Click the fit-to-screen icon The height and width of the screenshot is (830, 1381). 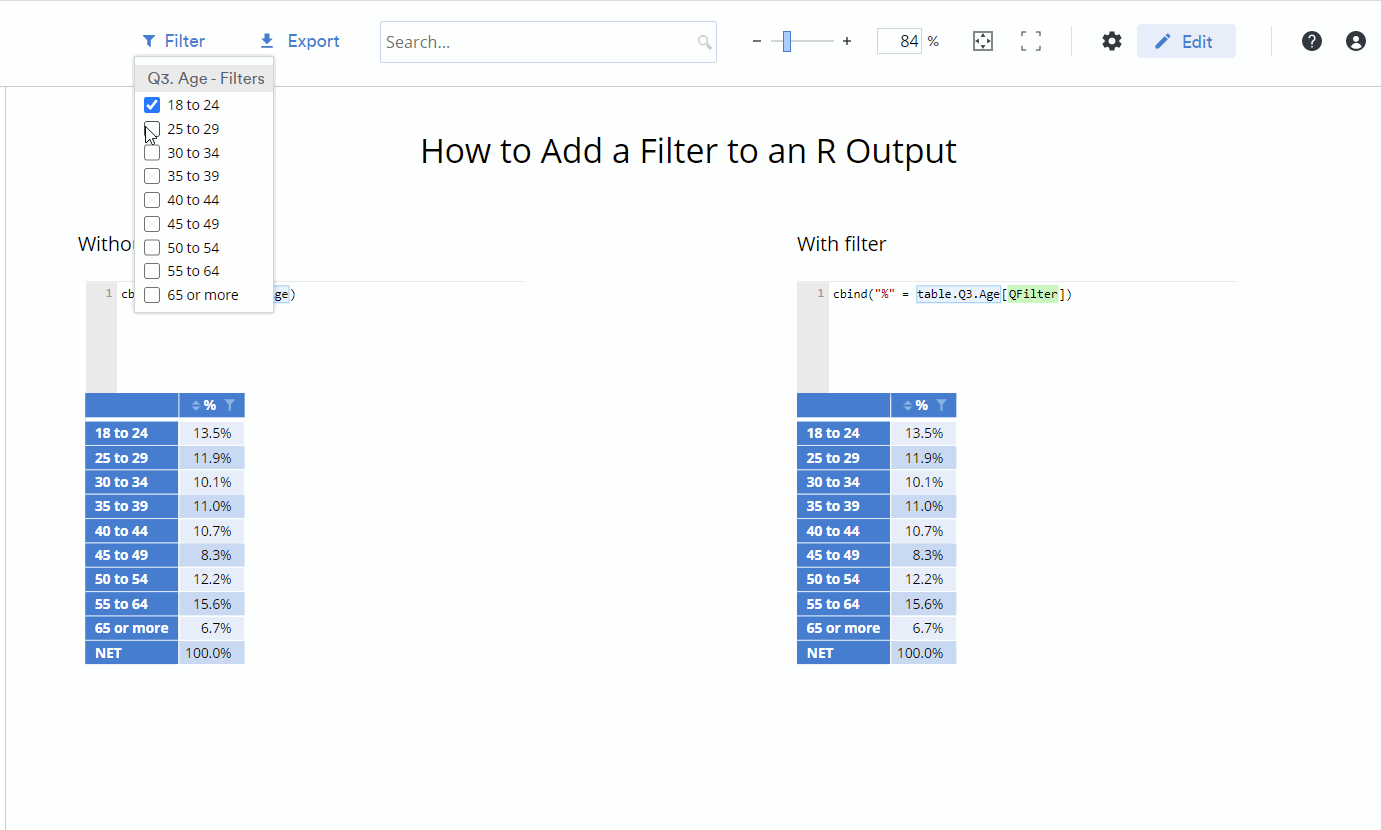983,41
